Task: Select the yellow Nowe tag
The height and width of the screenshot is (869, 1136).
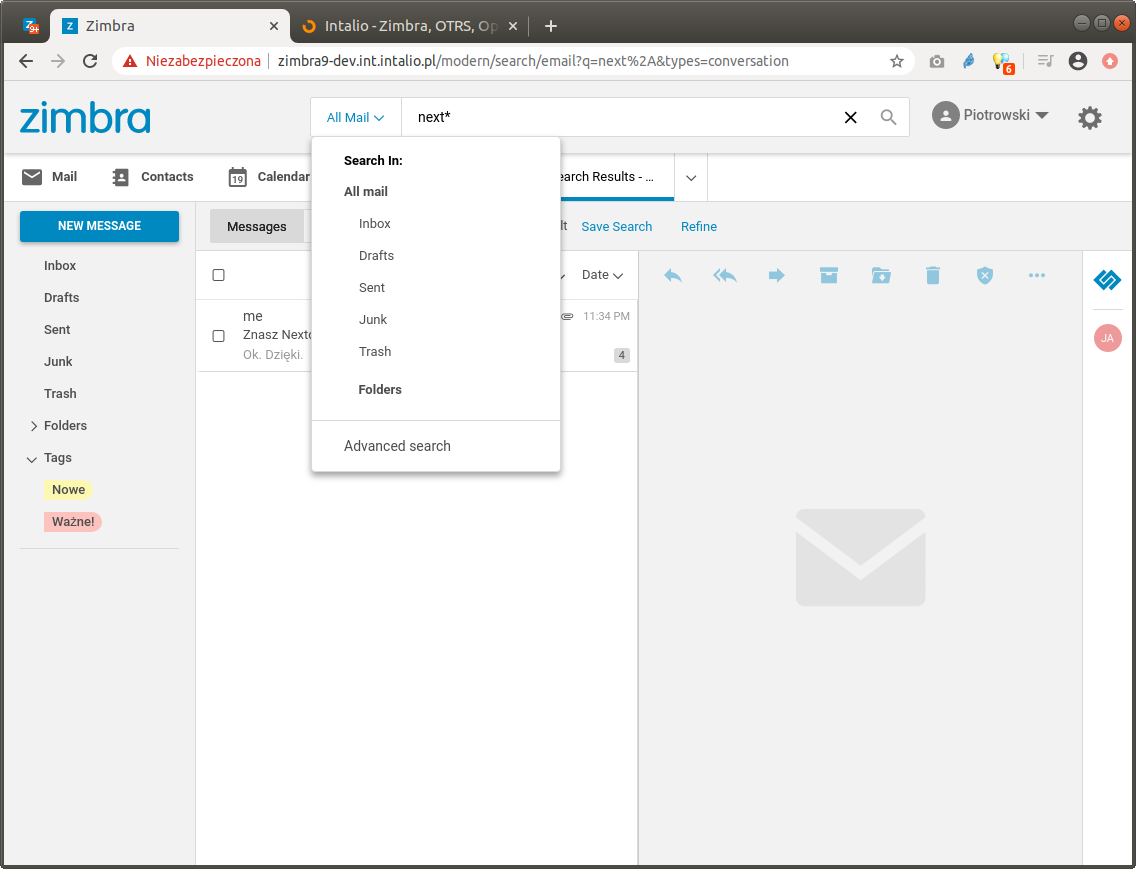Action: coord(68,490)
